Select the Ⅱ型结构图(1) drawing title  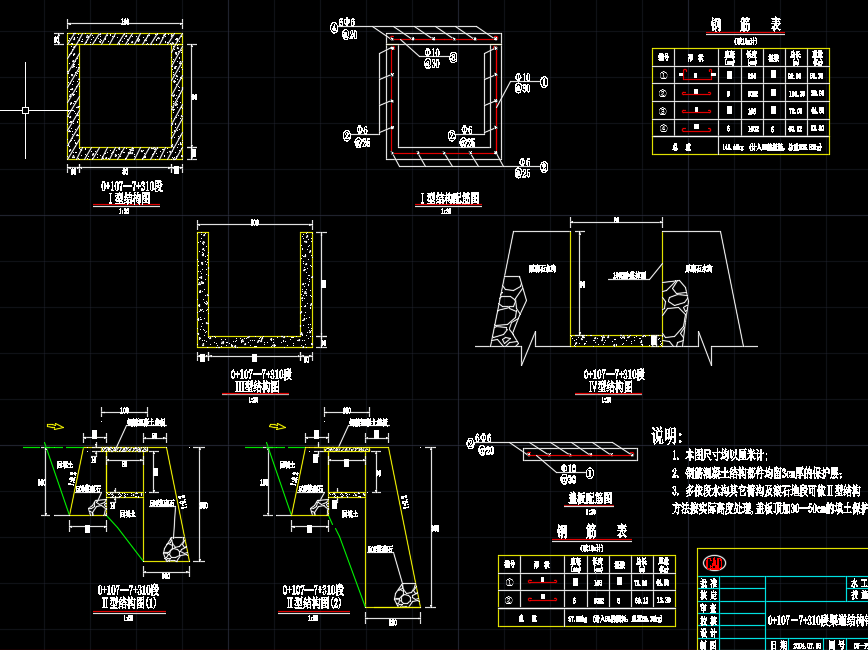131,603
